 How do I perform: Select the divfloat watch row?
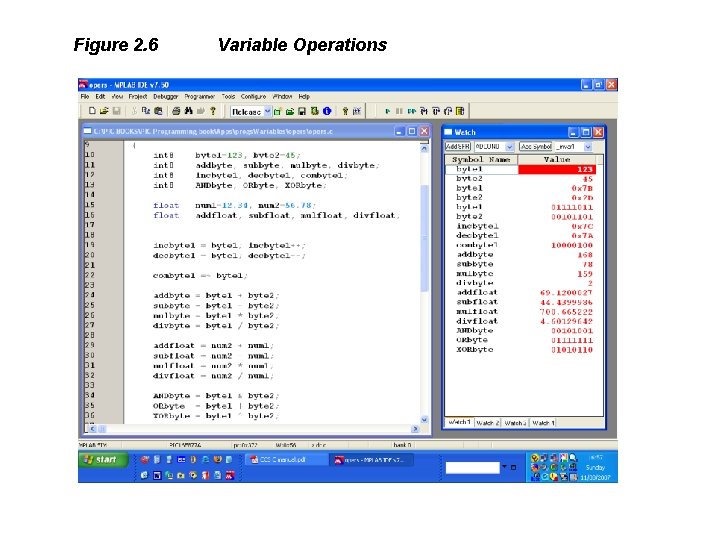point(521,321)
